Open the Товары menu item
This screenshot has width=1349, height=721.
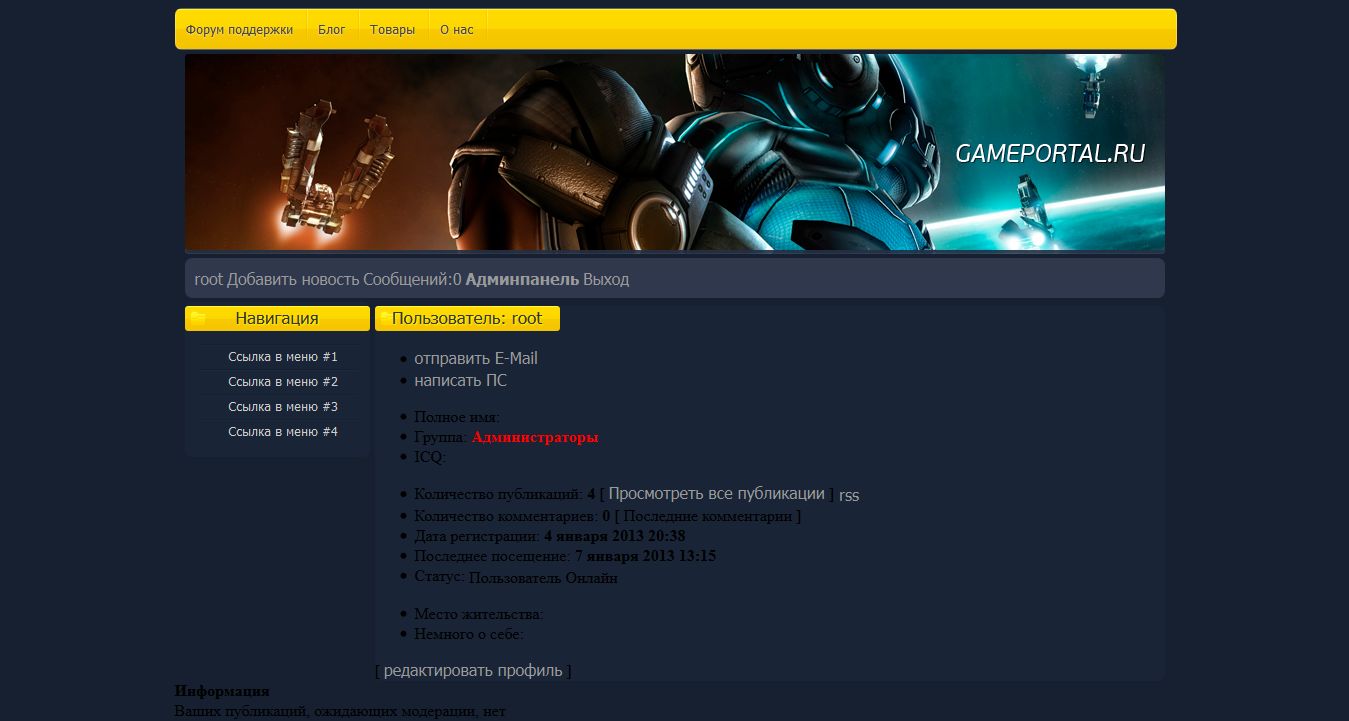[x=393, y=30]
